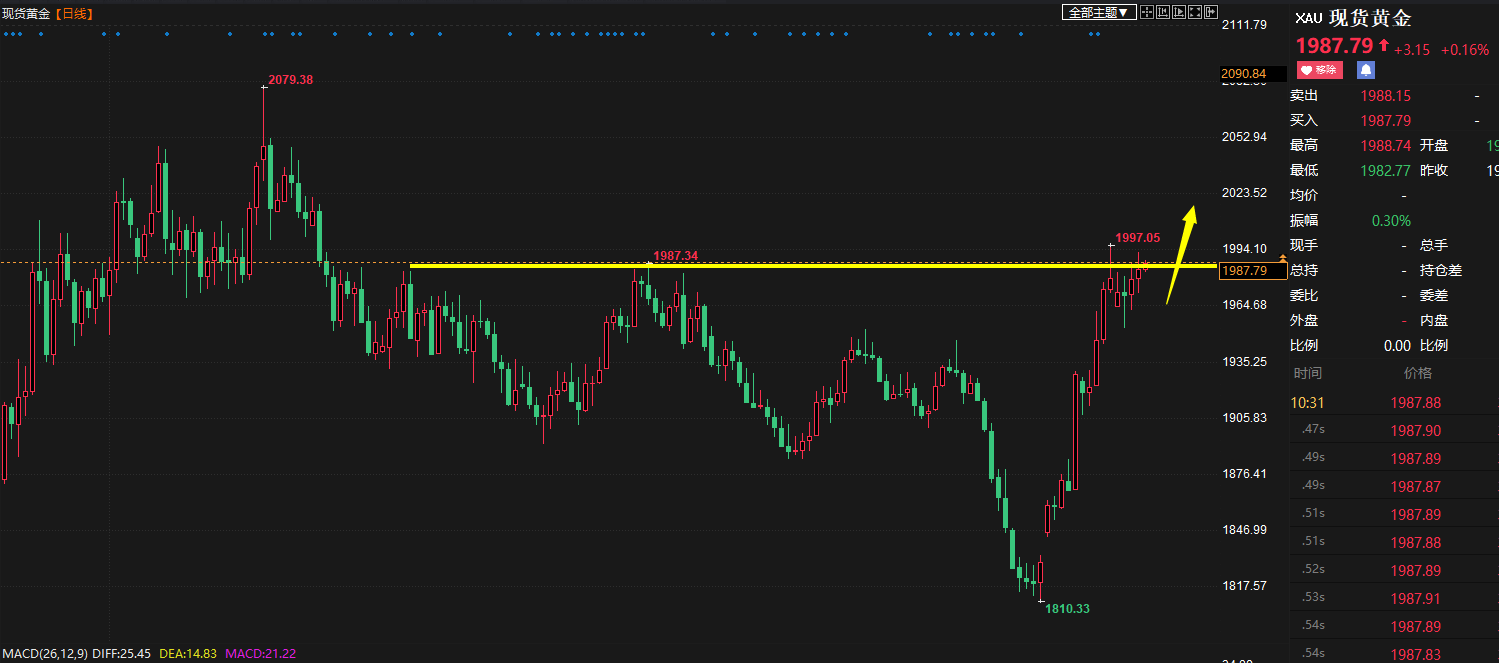This screenshot has width=1499, height=663.
Task: Click the DIFF:25.45 indicator value
Action: click(122, 653)
